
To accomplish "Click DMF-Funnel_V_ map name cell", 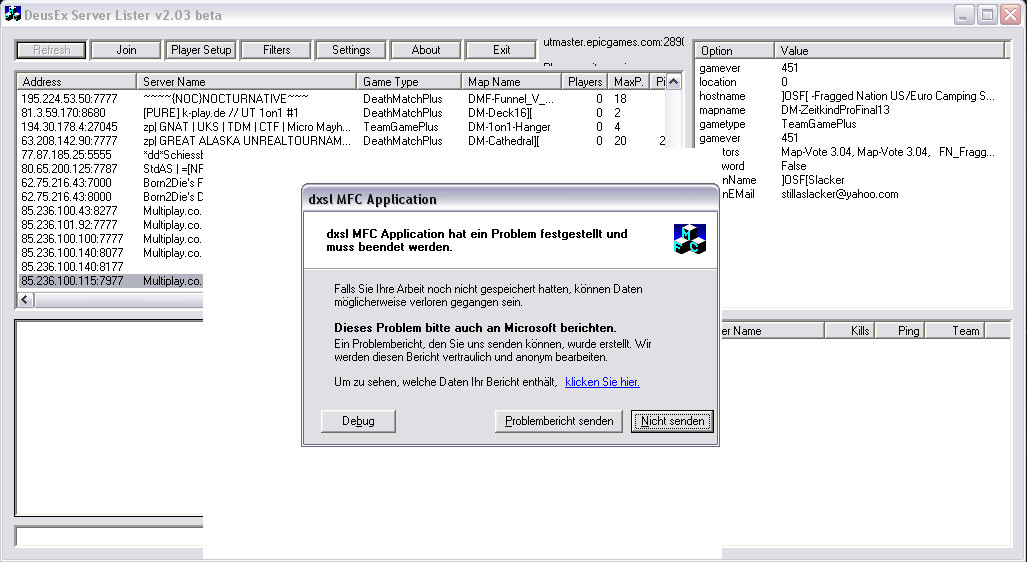I will tap(511, 99).
